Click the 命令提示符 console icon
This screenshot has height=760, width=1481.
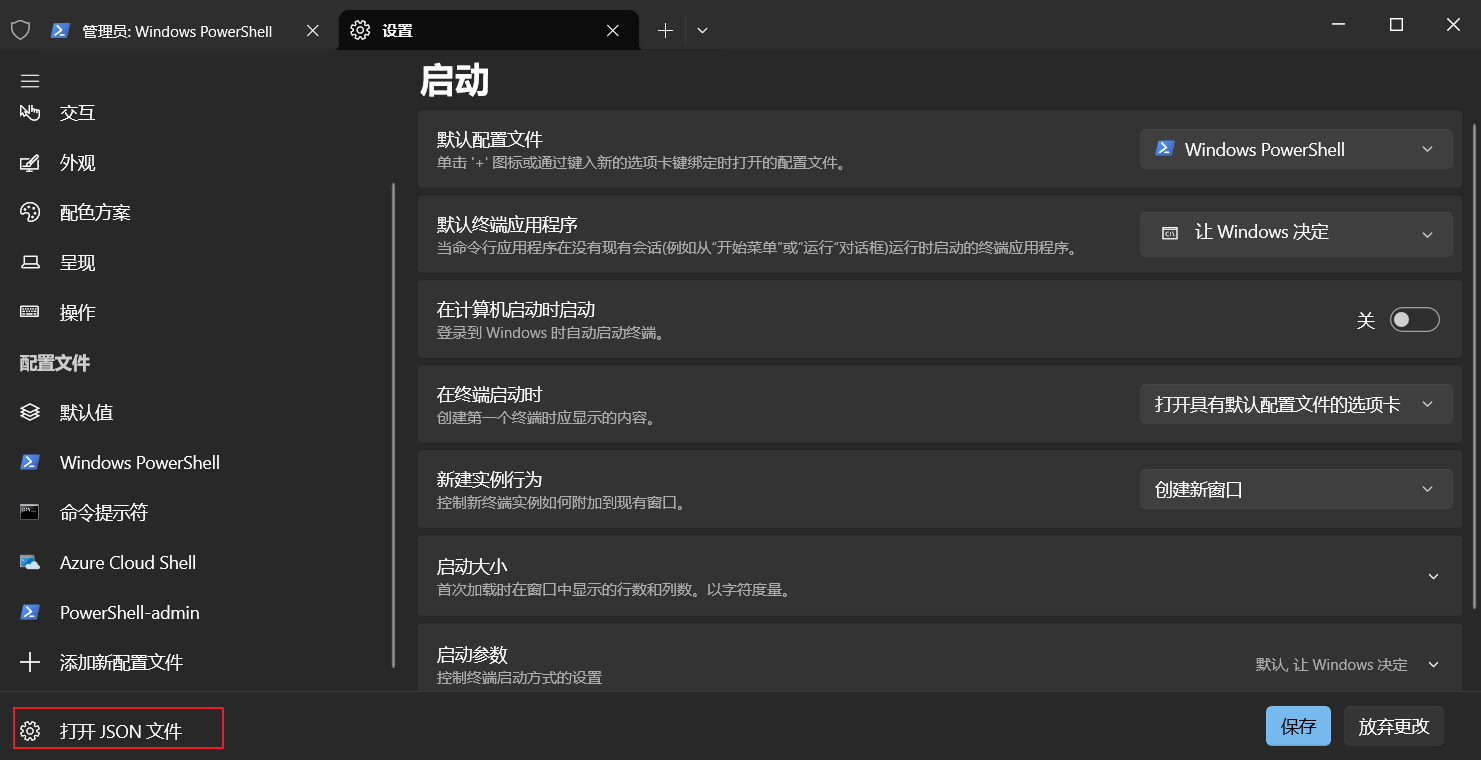point(30,512)
